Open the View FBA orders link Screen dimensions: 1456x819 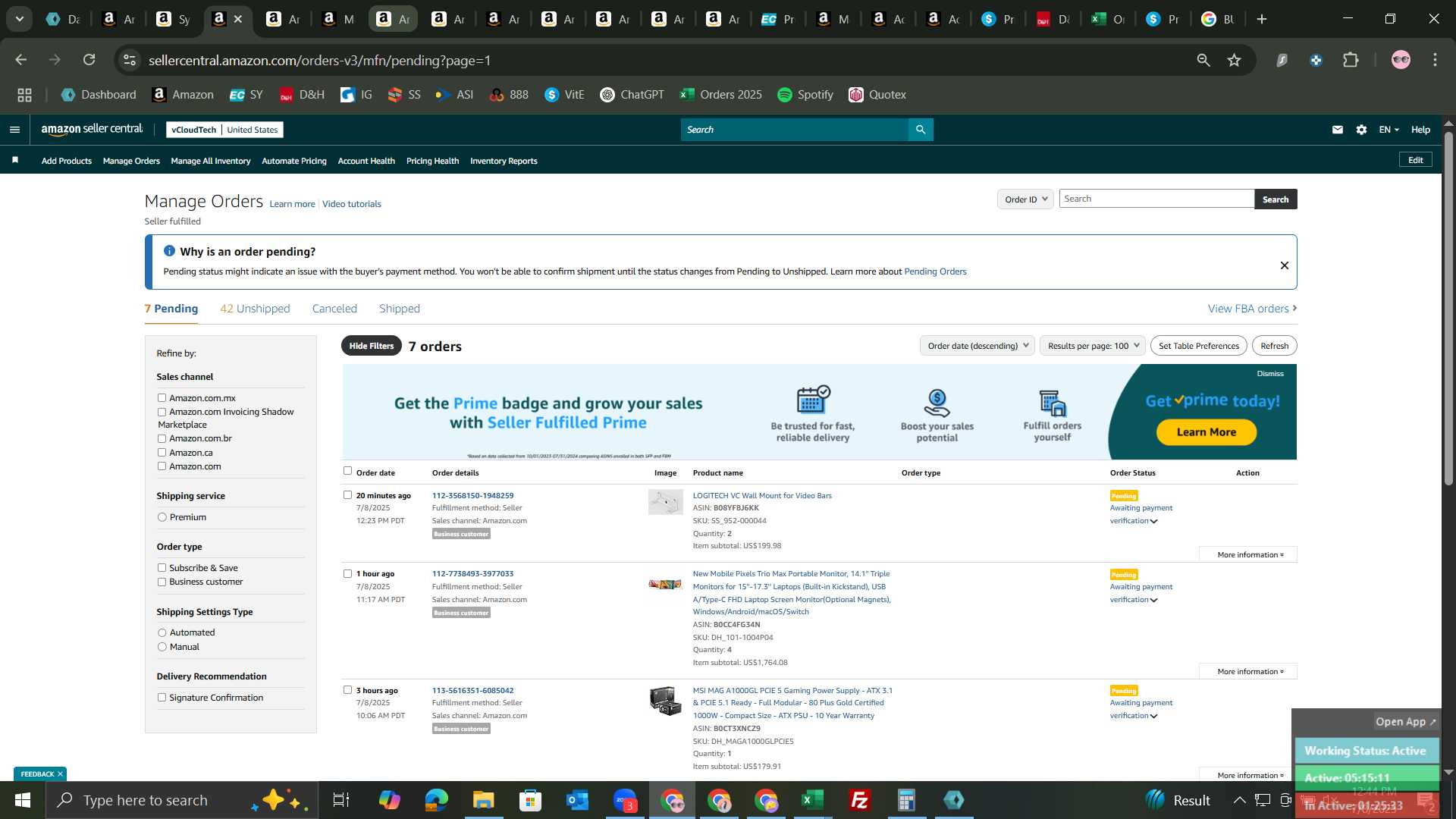1252,309
